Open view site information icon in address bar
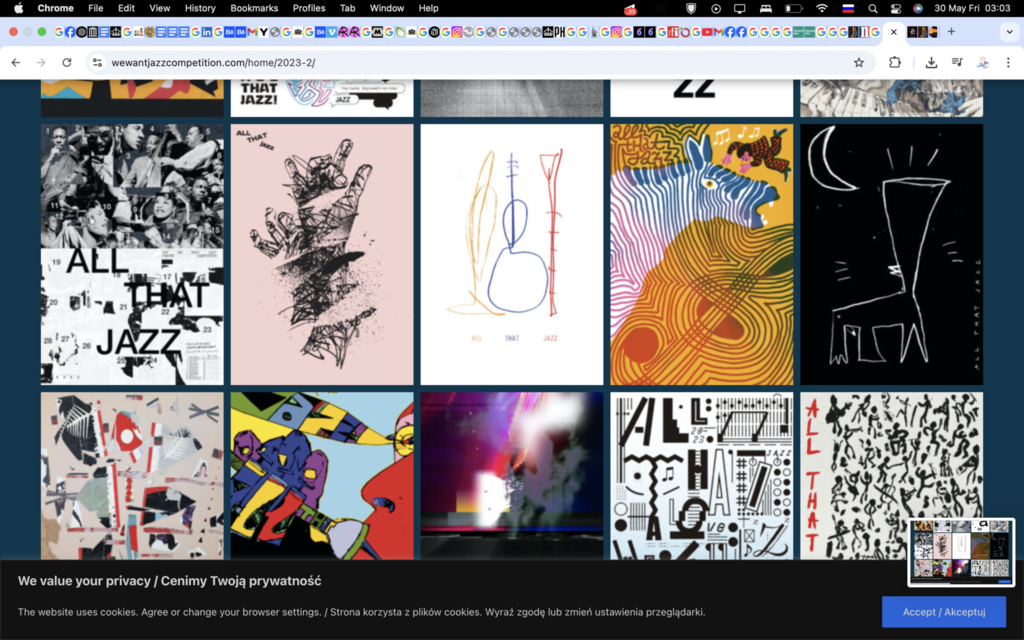This screenshot has width=1024, height=640. pos(97,62)
